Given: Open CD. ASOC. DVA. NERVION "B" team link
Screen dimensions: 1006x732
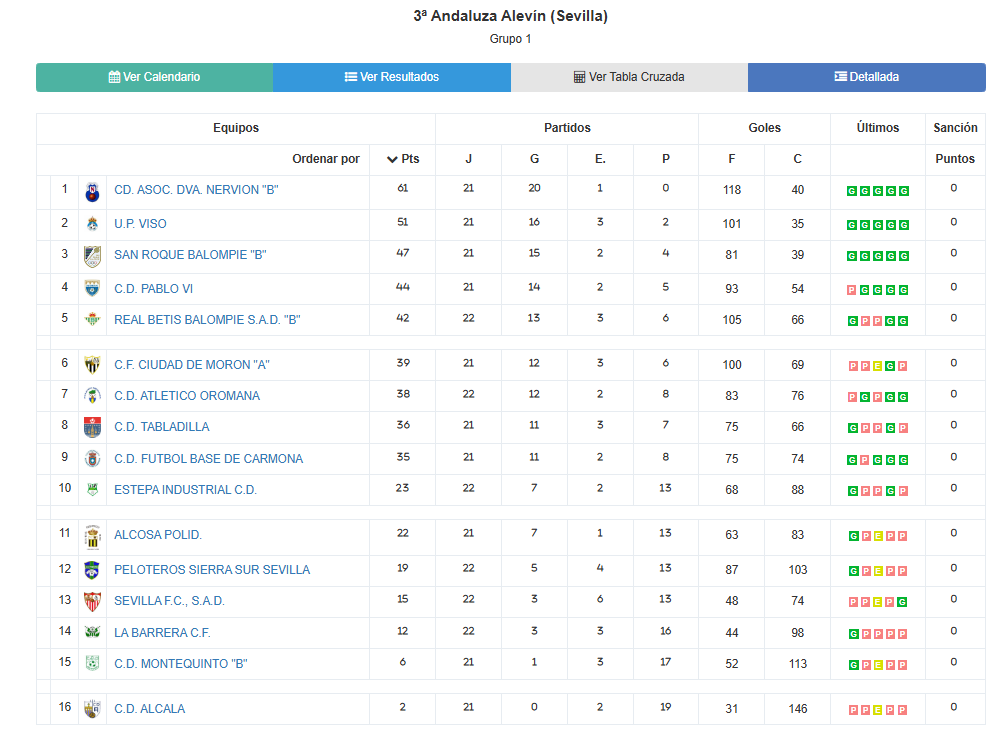Looking at the screenshot, I should click(196, 190).
